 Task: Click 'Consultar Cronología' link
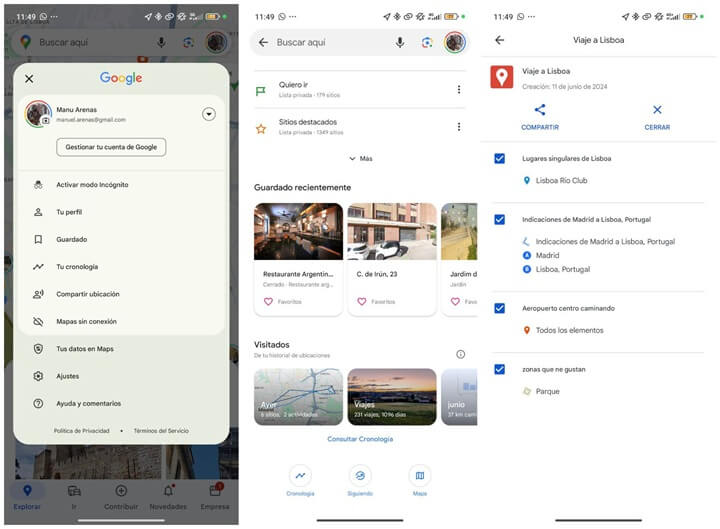click(x=360, y=439)
